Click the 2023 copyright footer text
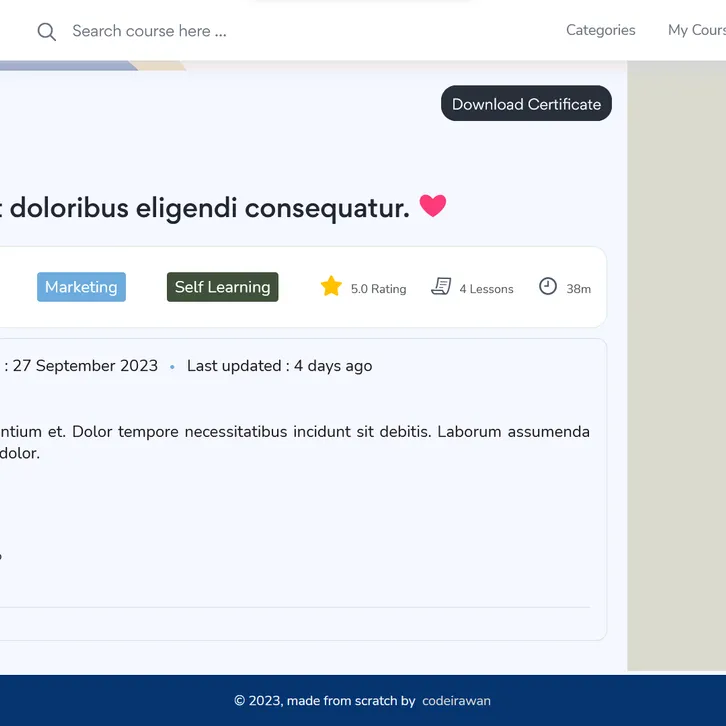 pyautogui.click(x=324, y=701)
